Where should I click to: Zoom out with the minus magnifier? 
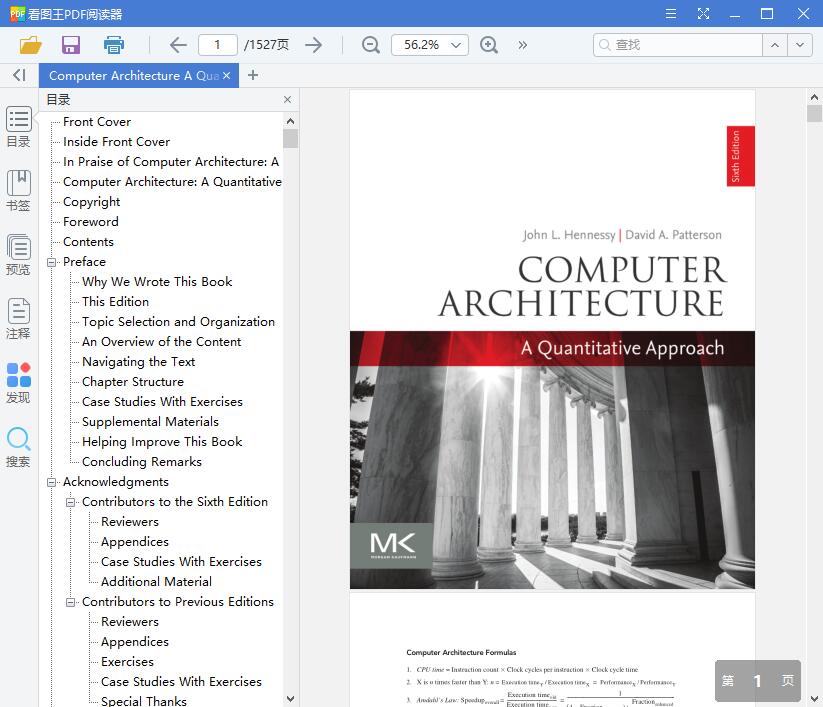[x=371, y=45]
